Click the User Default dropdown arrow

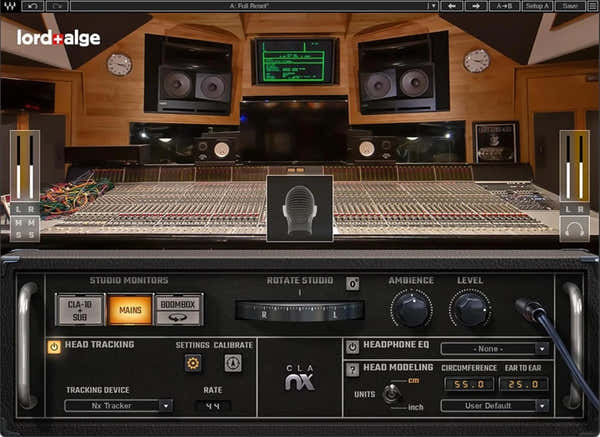[x=542, y=406]
